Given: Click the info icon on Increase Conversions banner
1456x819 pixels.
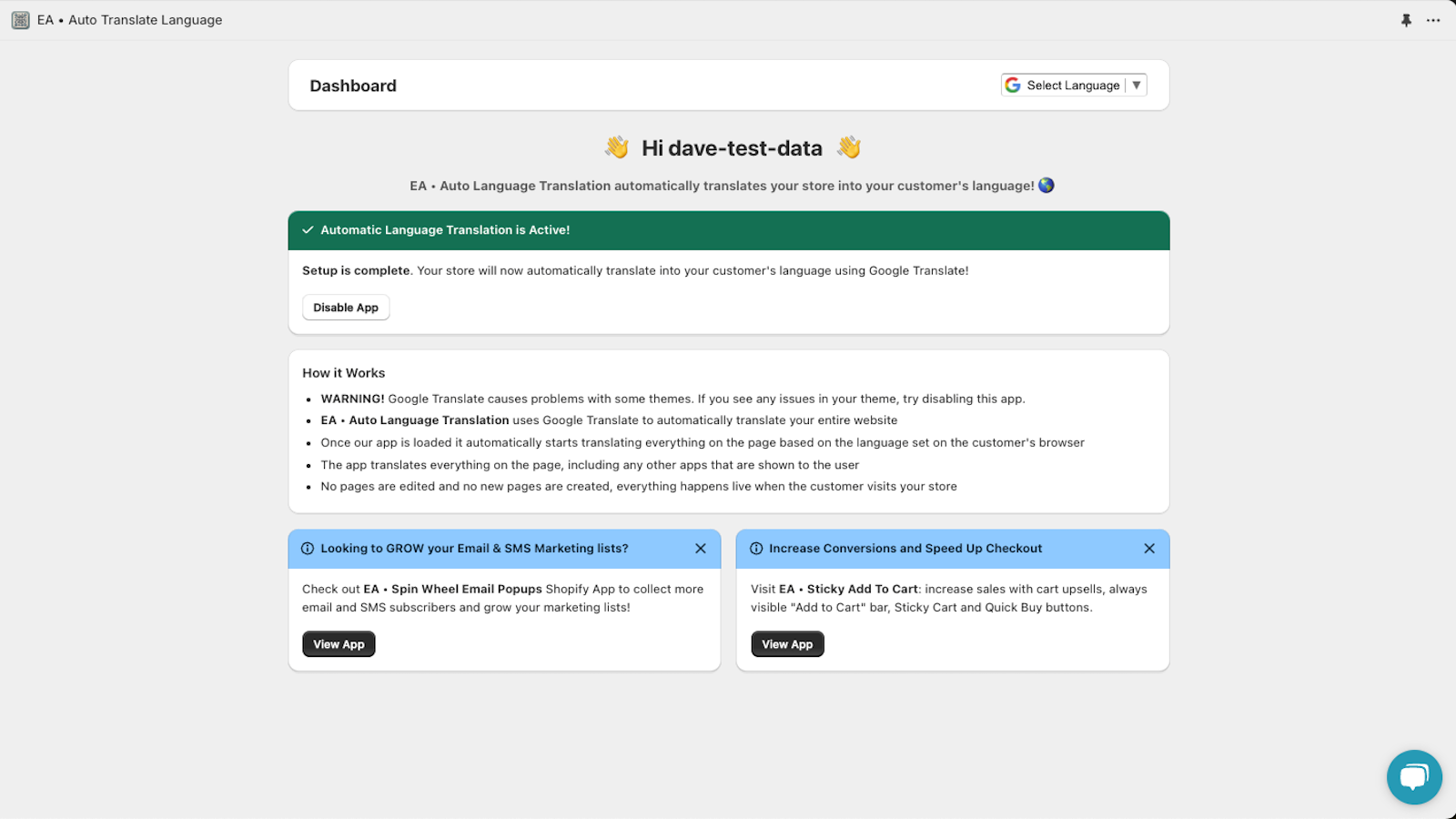Looking at the screenshot, I should click(756, 549).
